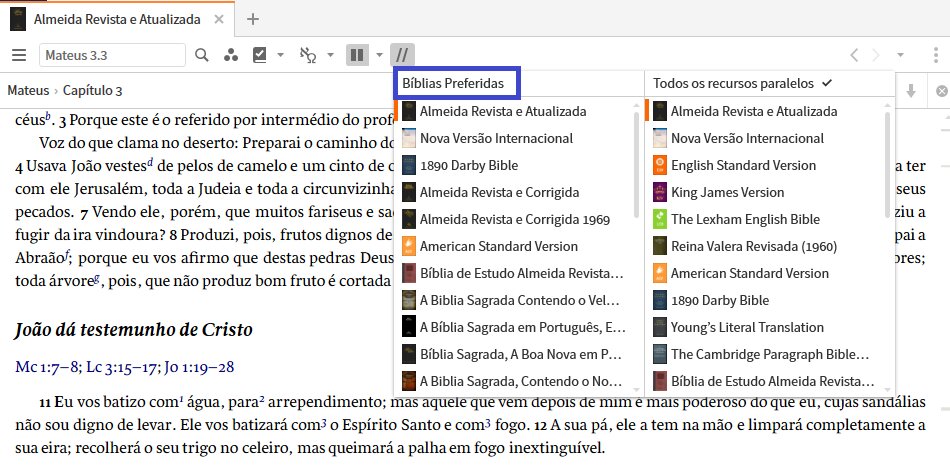The image size is (950, 466).
Task: Toggle the multiple resource columns icon
Action: (x=357, y=55)
